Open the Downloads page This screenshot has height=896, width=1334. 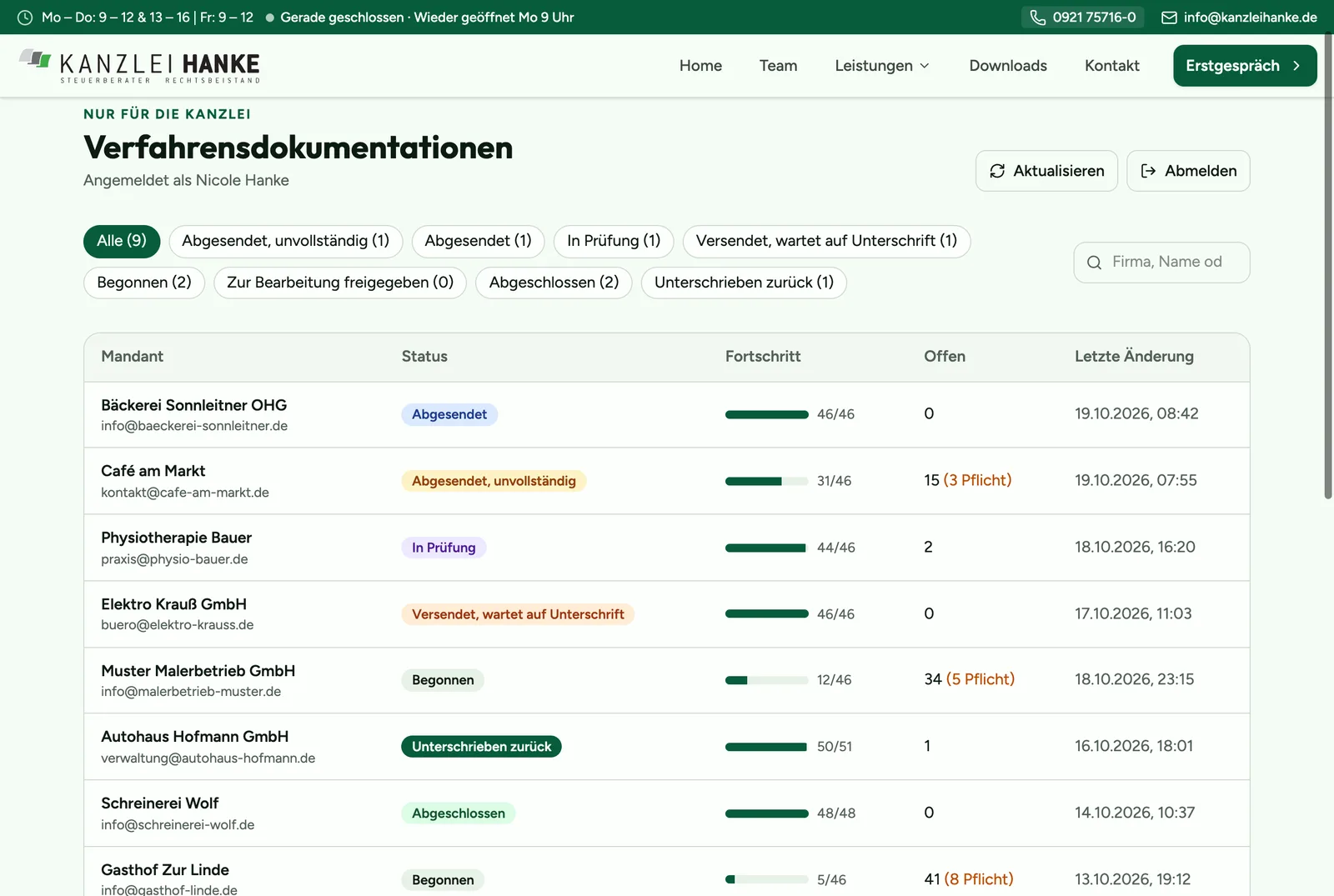pos(1008,66)
